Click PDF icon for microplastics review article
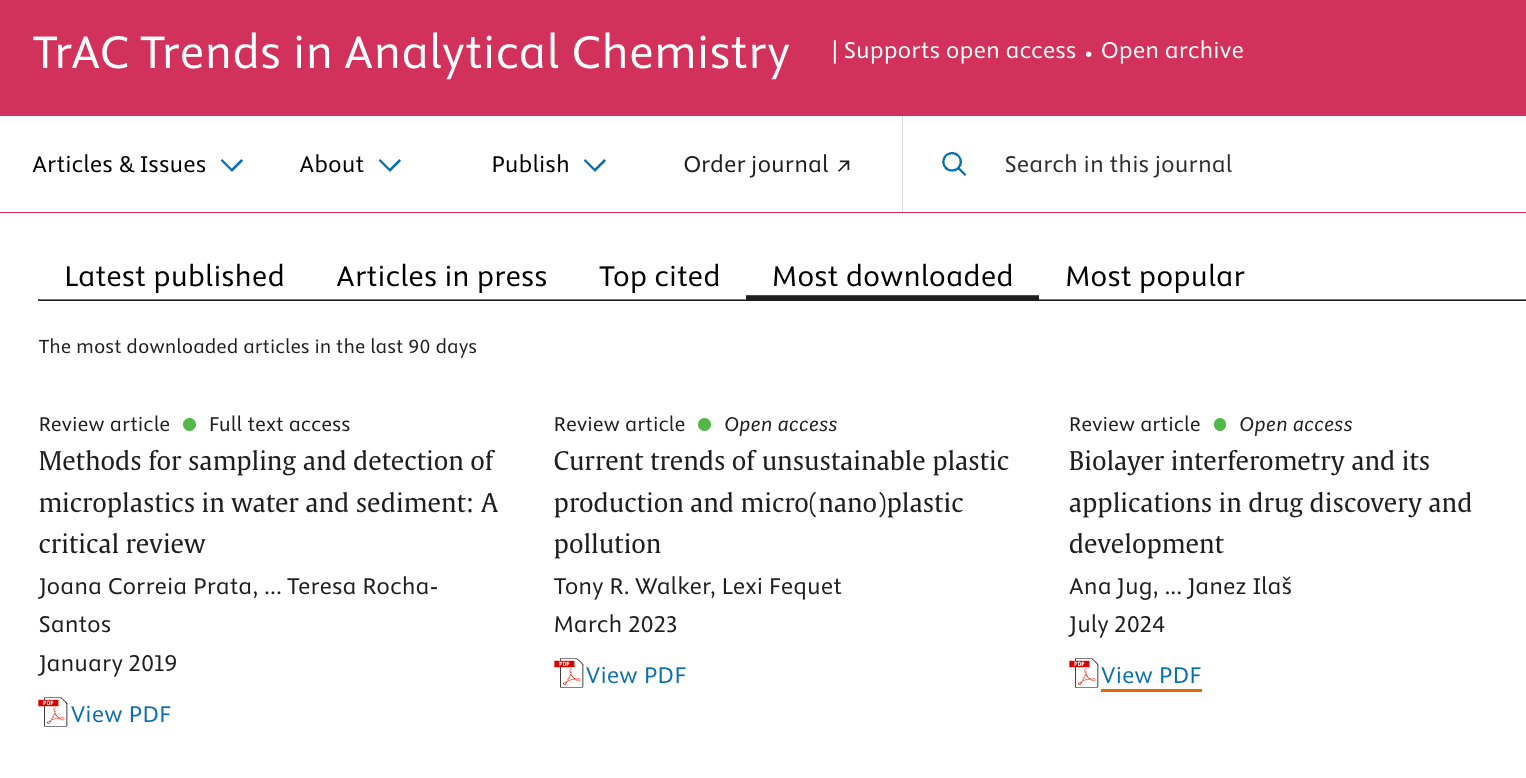 53,712
